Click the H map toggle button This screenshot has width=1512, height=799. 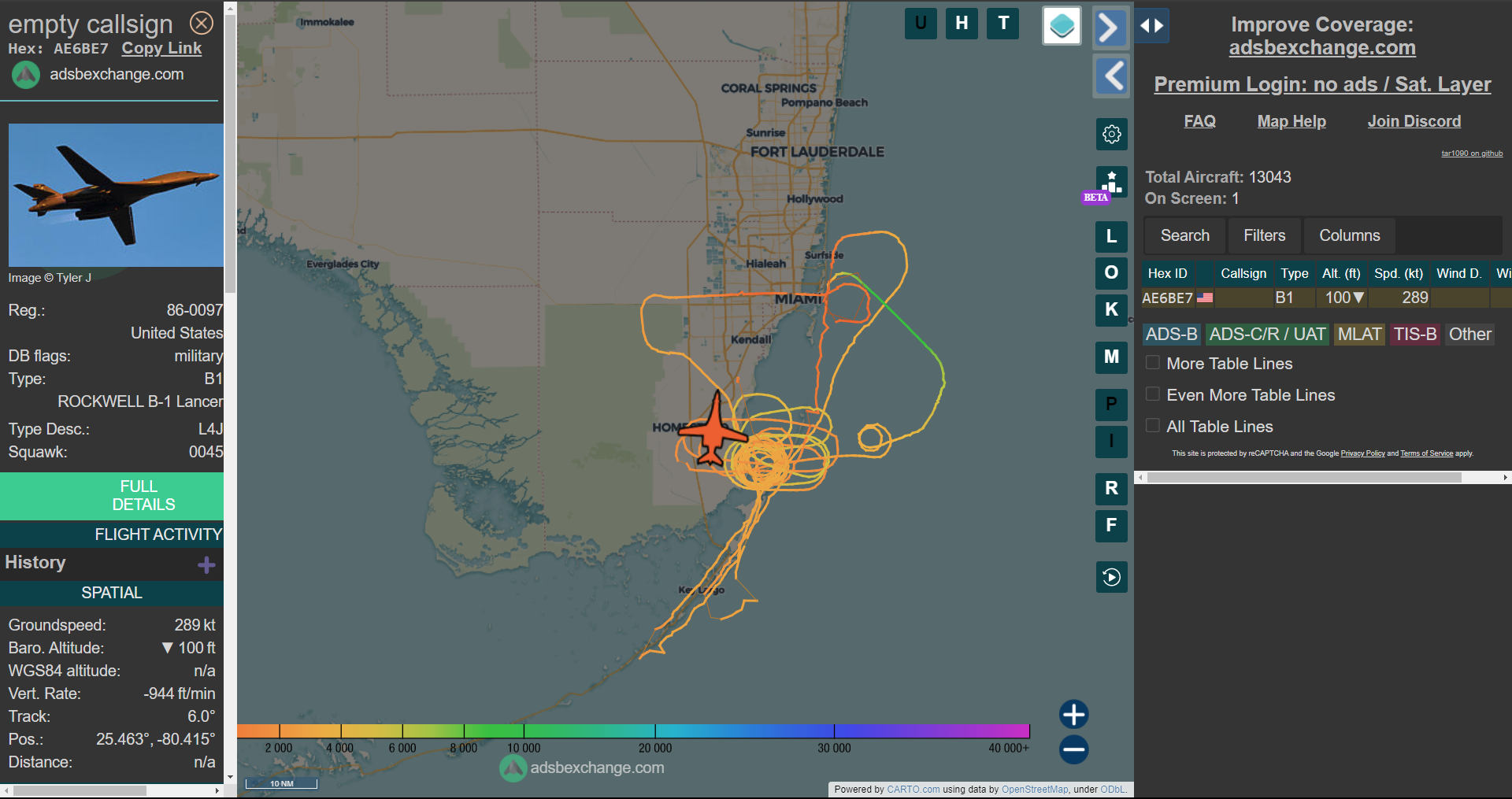pyautogui.click(x=962, y=24)
